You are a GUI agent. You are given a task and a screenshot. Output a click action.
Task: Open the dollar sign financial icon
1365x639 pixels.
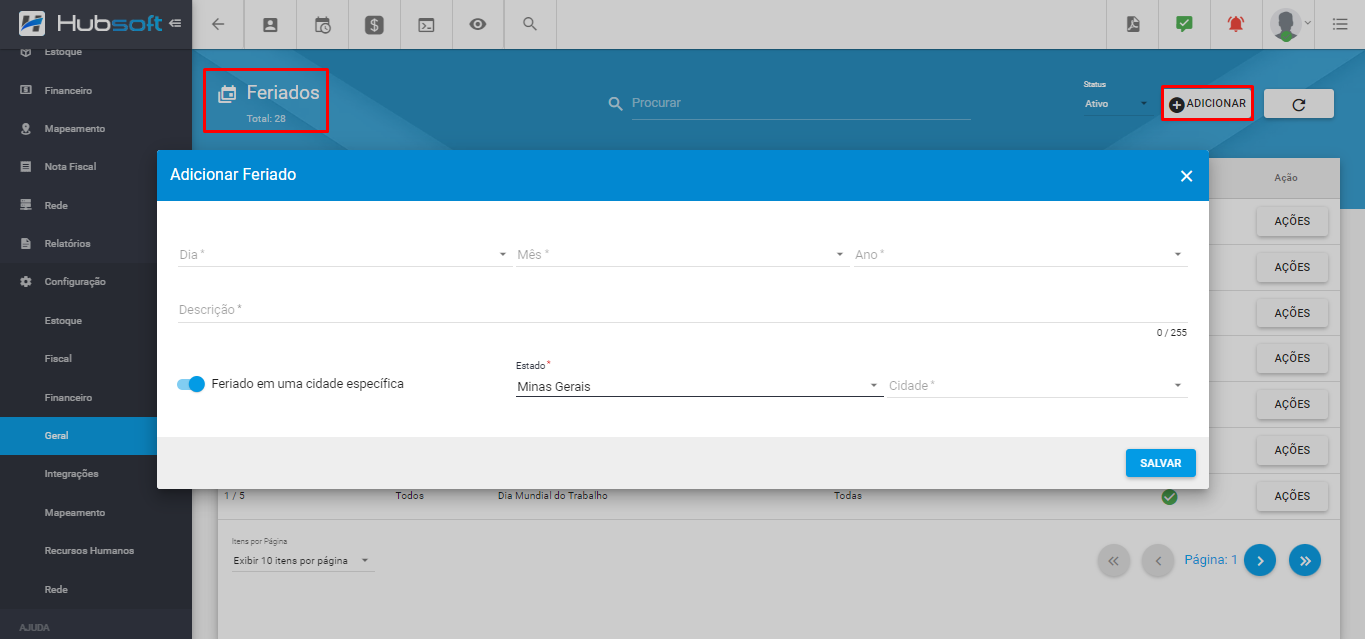[x=374, y=25]
